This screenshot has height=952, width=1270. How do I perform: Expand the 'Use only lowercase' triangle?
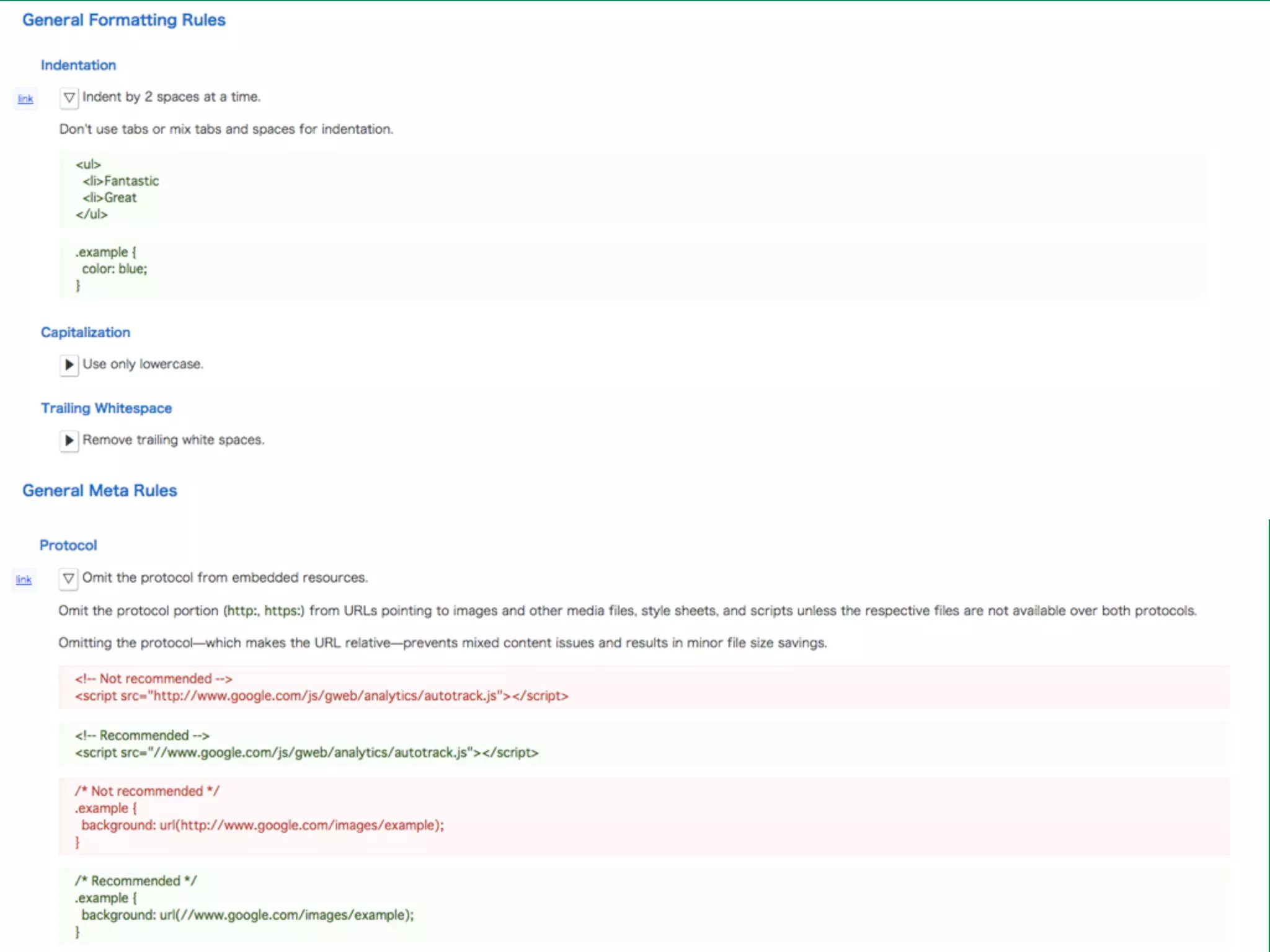coord(69,364)
